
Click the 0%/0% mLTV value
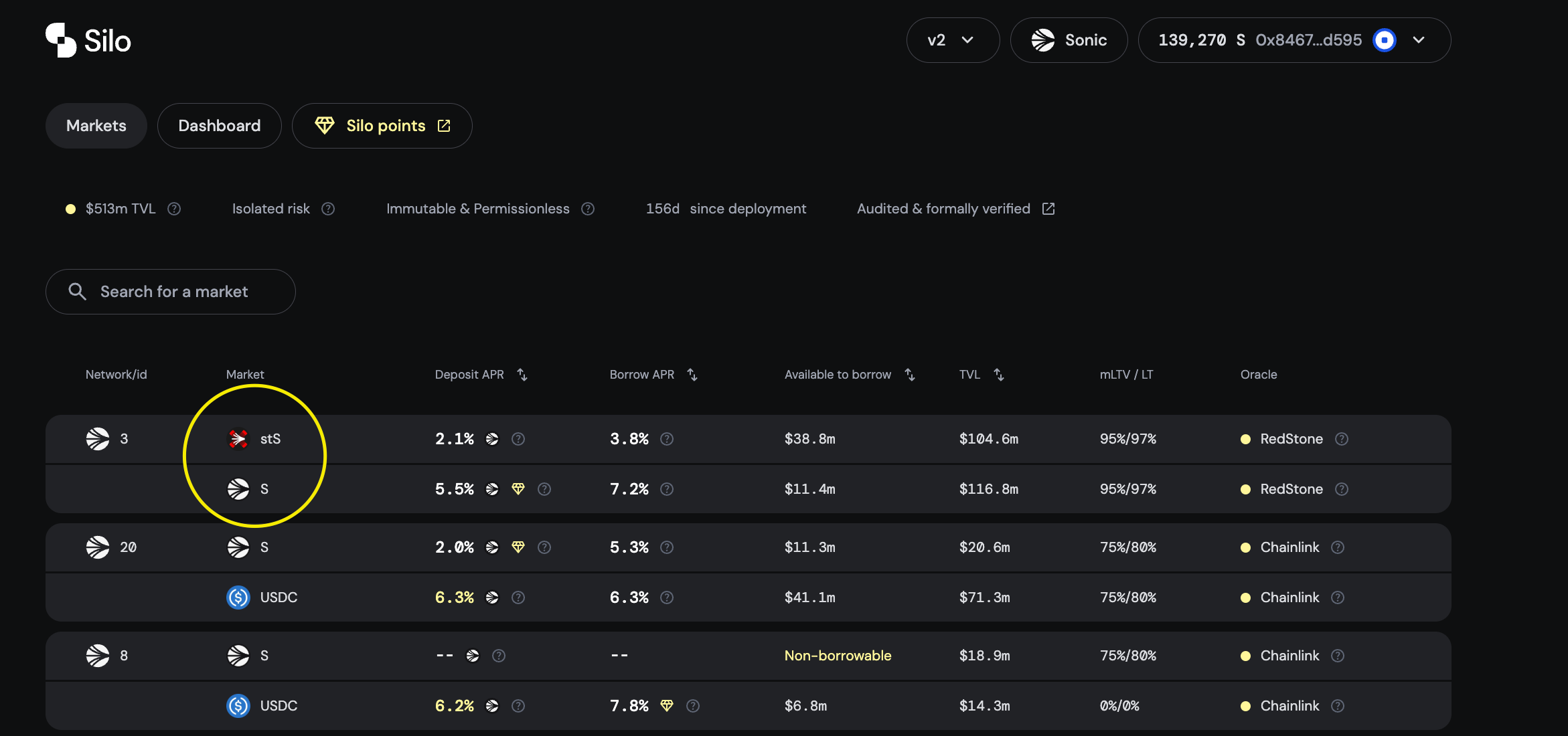pyautogui.click(x=1119, y=706)
